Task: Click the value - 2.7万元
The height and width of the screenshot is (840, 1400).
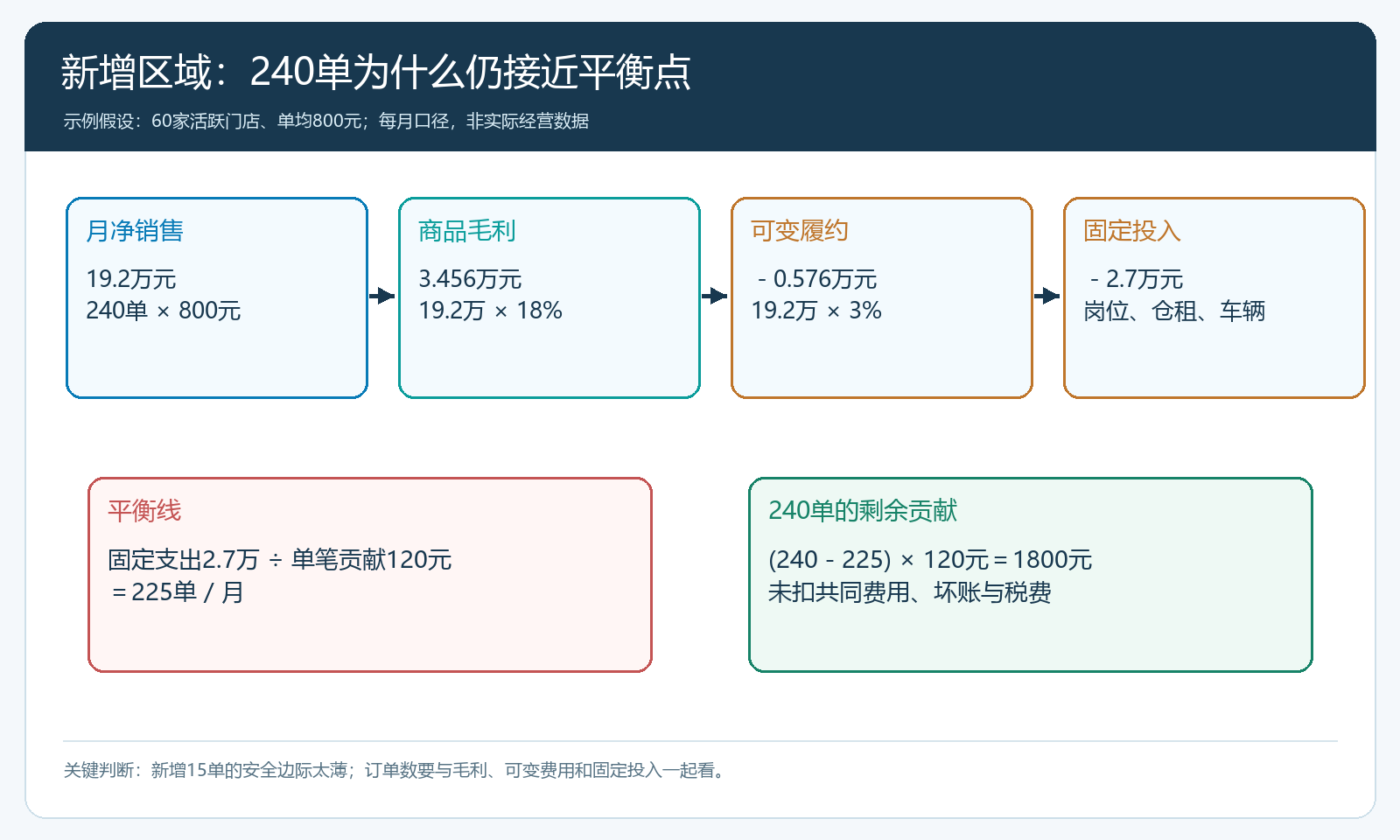Action: point(1137,279)
